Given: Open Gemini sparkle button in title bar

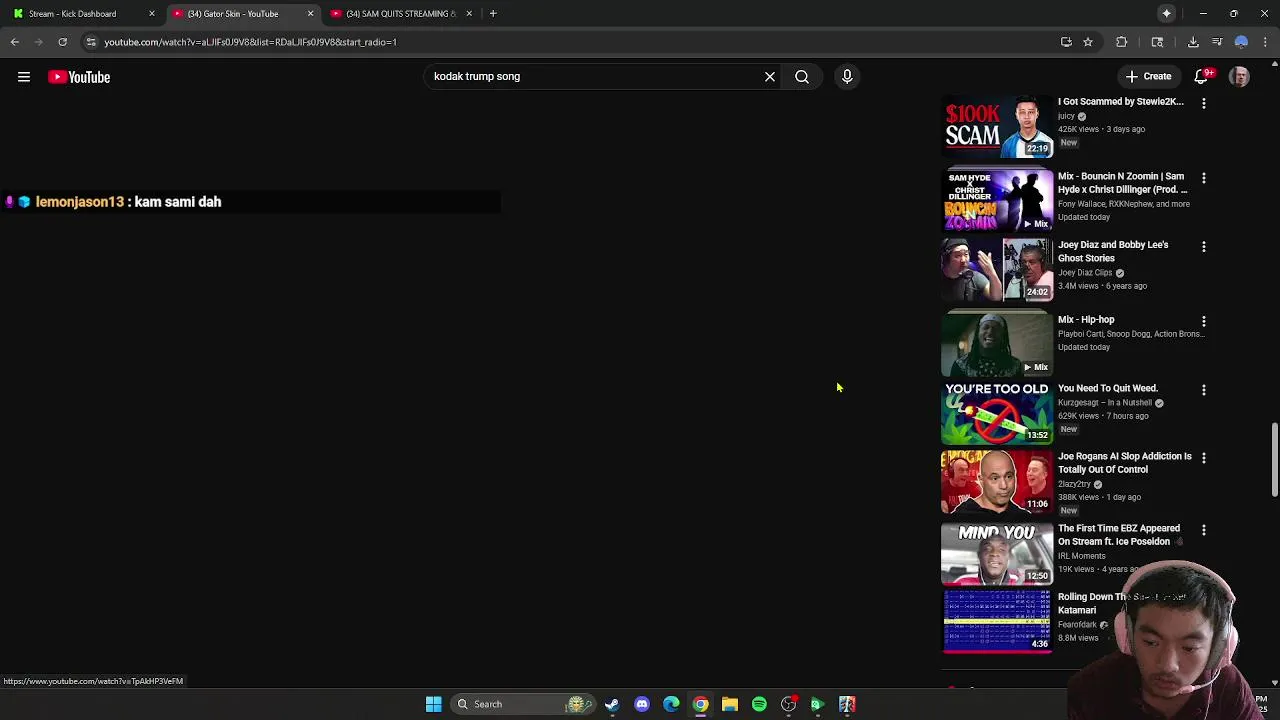Looking at the screenshot, I should [1166, 13].
